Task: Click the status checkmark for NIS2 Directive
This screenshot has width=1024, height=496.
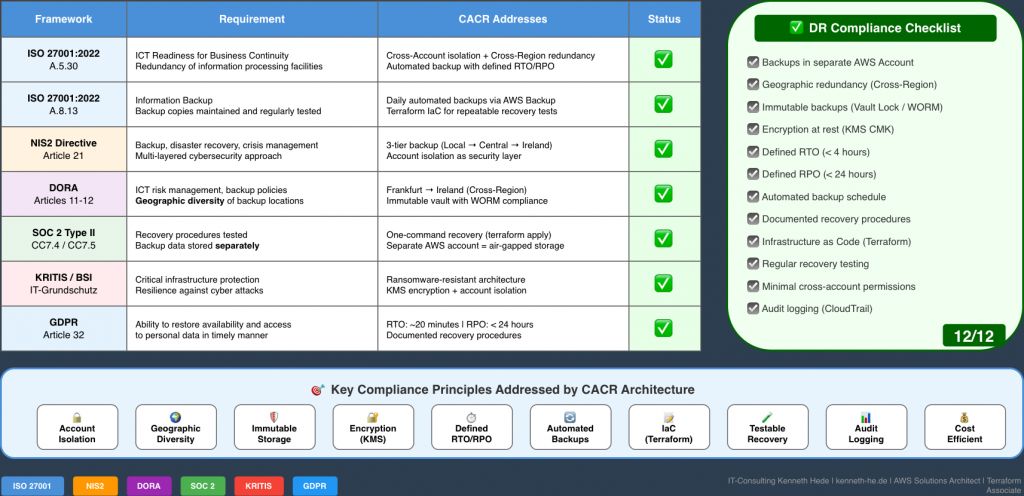Action: [663, 149]
